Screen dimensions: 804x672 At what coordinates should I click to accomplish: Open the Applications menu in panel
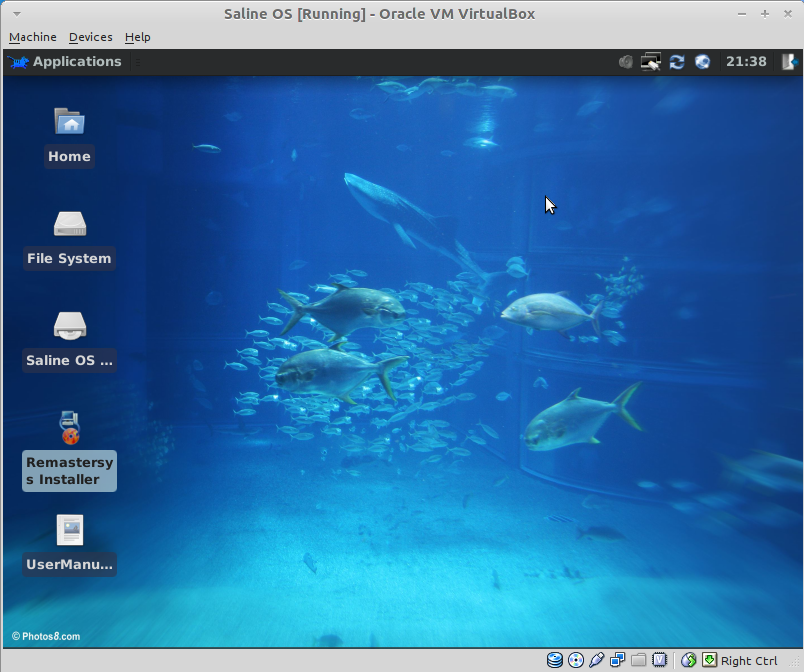(66, 61)
